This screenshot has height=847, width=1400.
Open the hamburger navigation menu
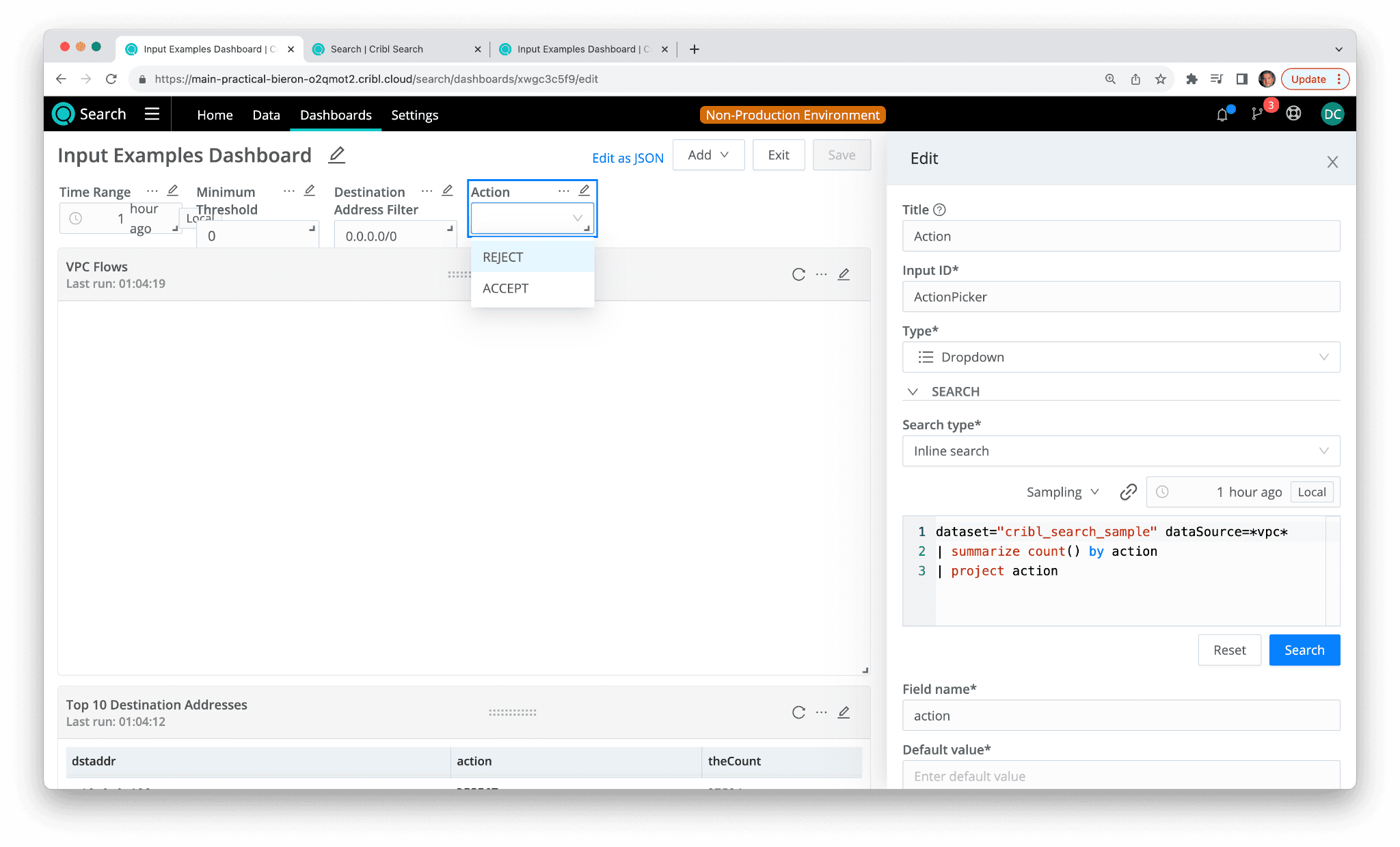152,114
